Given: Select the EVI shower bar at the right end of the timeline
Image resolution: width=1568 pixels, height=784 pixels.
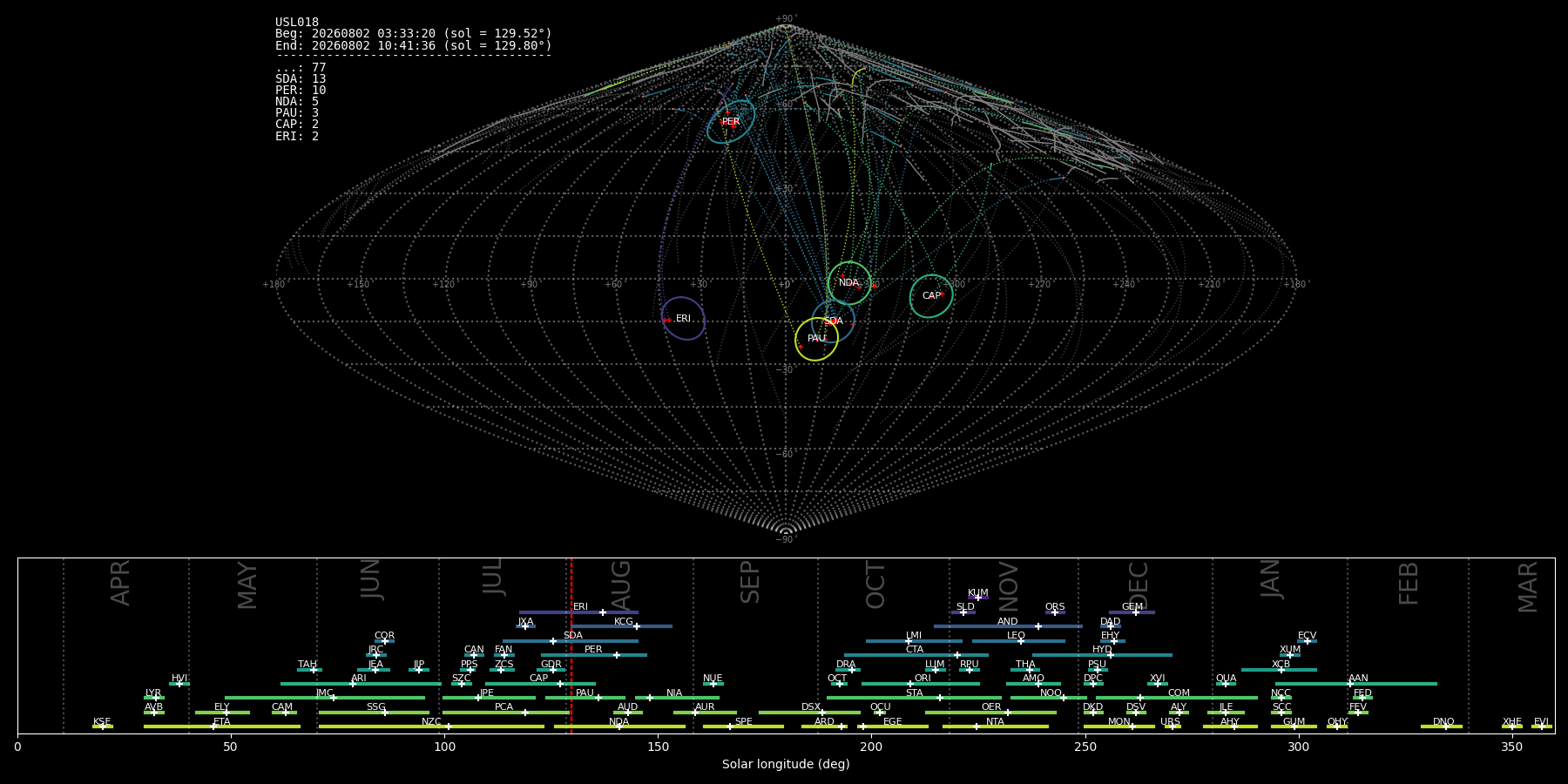Looking at the screenshot, I should pos(1542,727).
